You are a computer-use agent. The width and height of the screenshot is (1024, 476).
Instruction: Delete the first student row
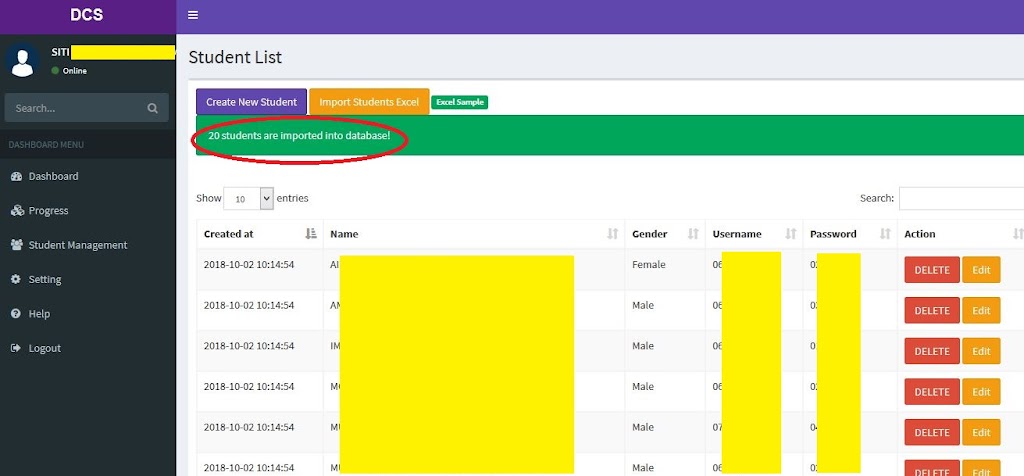[x=931, y=270]
